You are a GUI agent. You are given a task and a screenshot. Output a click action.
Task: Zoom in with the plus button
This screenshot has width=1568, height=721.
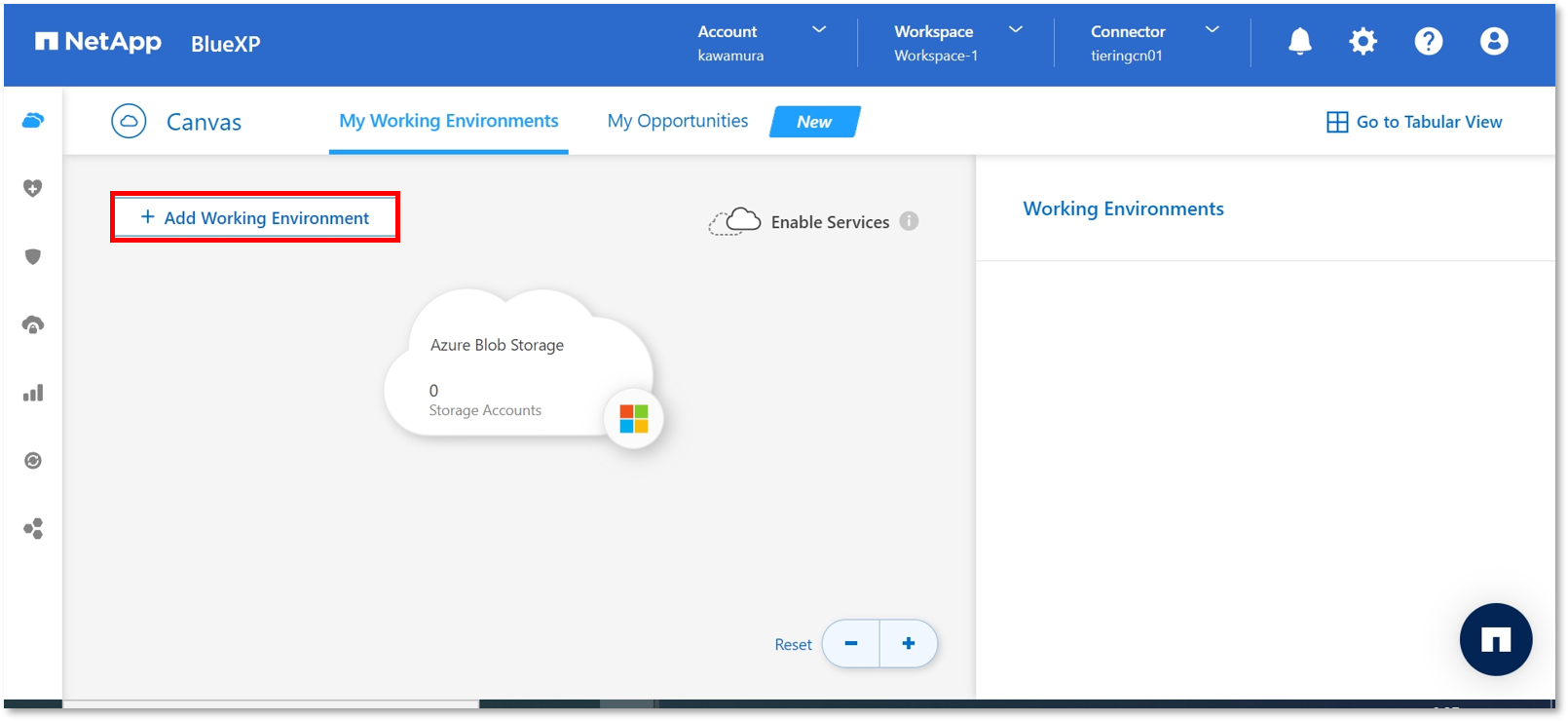click(x=909, y=643)
